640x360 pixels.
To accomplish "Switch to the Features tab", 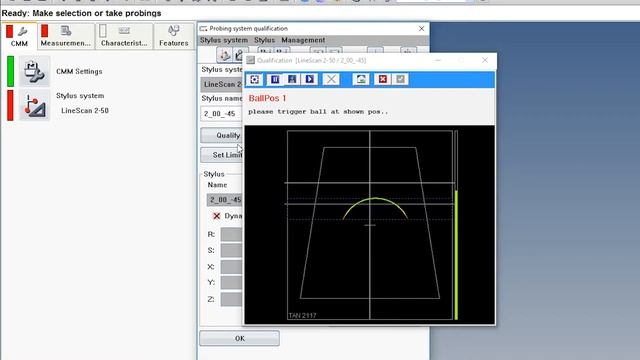I will coord(174,36).
